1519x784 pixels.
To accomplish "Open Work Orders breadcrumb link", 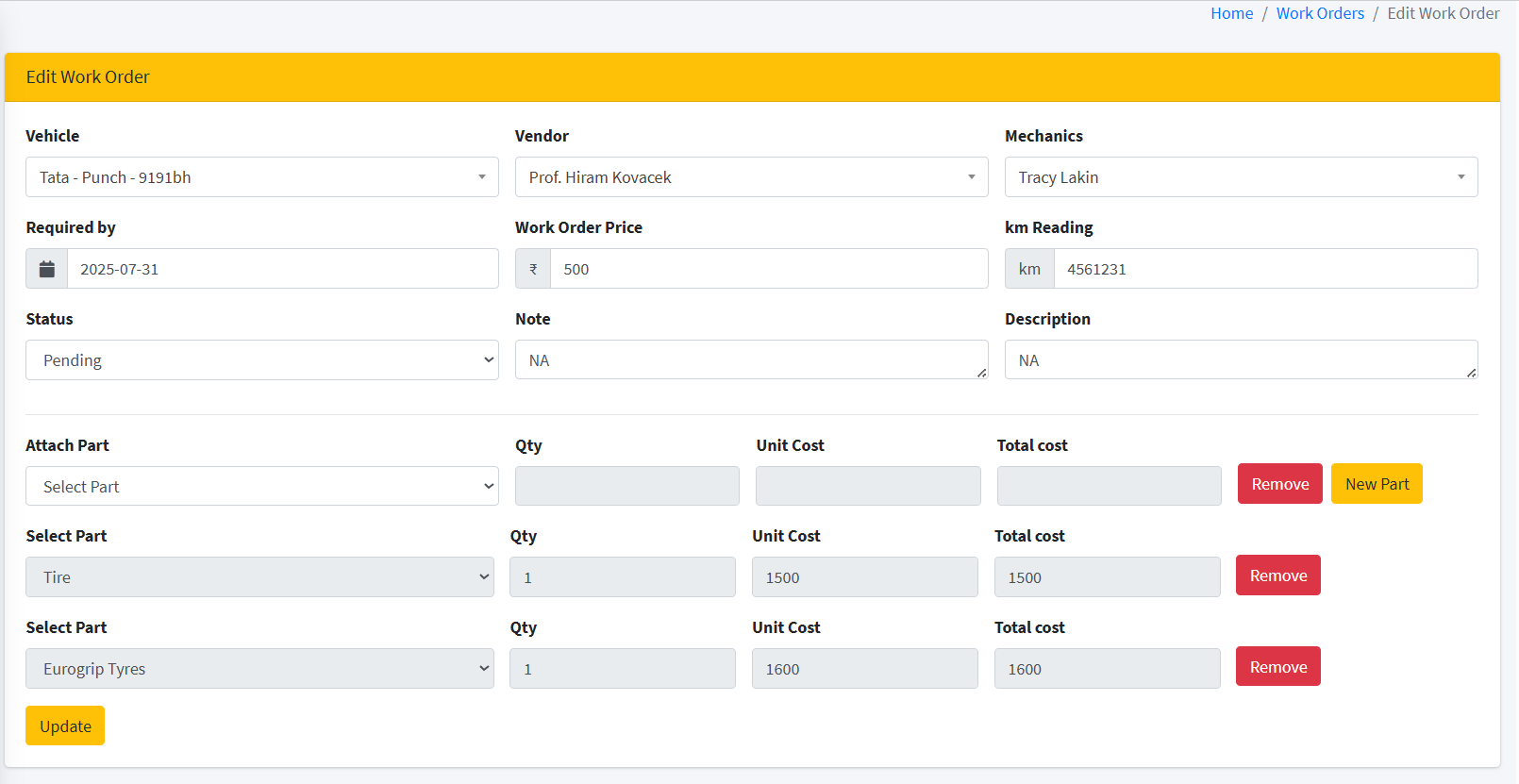I will pyautogui.click(x=1320, y=13).
